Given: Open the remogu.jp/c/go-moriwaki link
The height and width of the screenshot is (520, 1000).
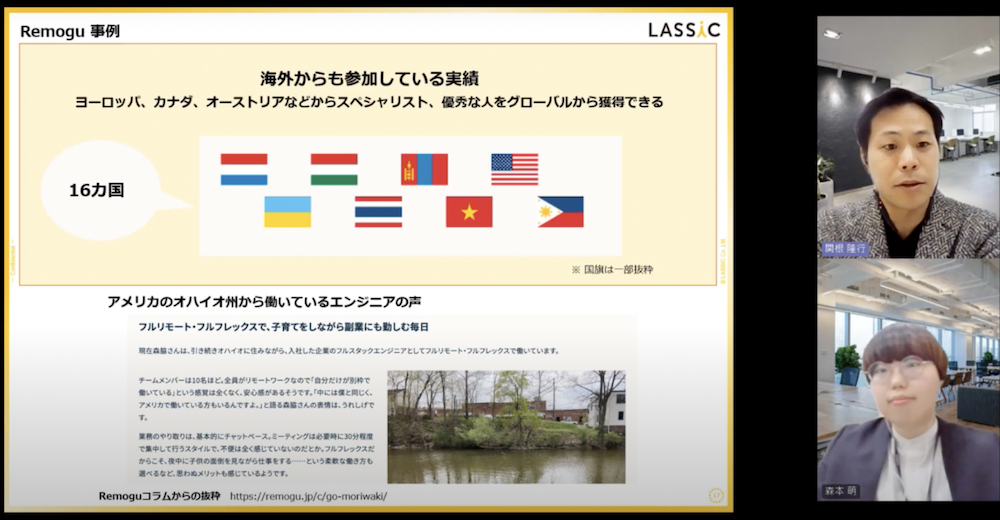Looking at the screenshot, I should [308, 496].
